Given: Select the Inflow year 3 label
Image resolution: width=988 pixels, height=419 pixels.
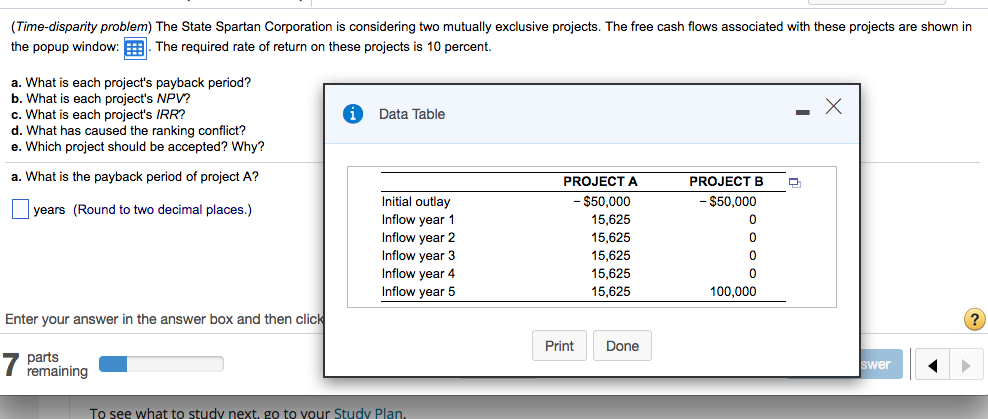Looking at the screenshot, I should pyautogui.click(x=418, y=256).
